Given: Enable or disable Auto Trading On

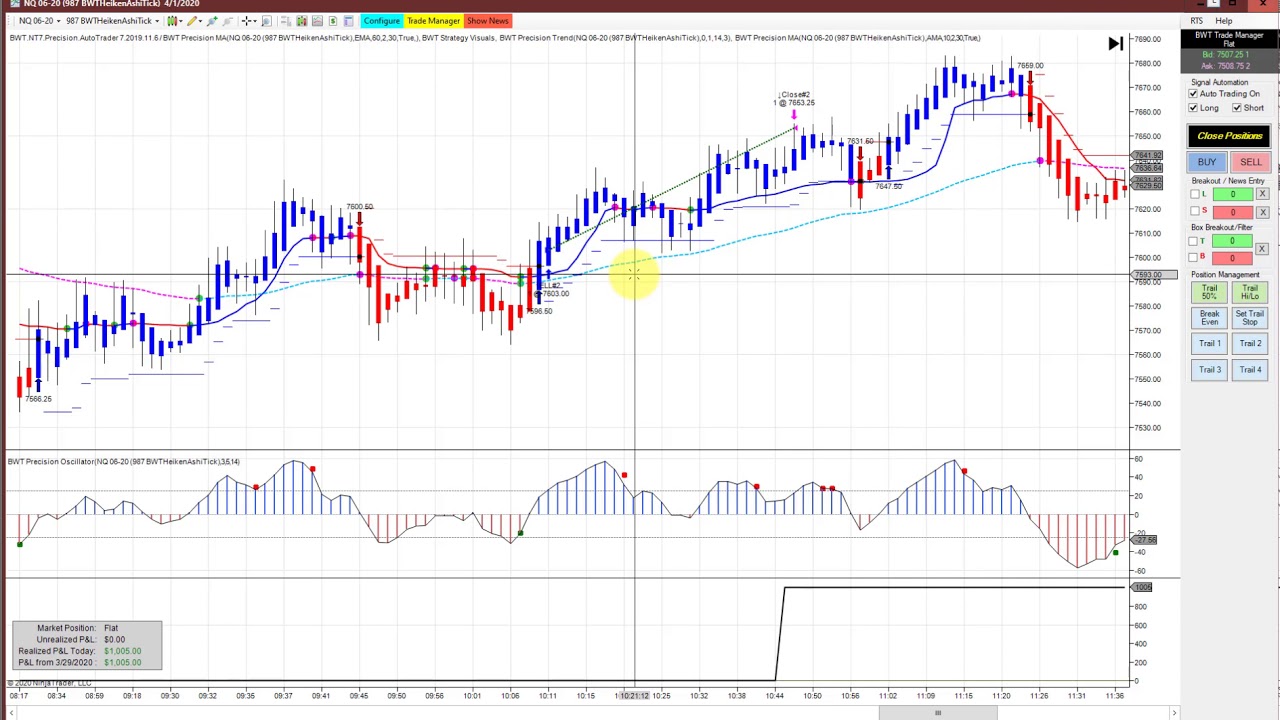Looking at the screenshot, I should tap(1193, 94).
